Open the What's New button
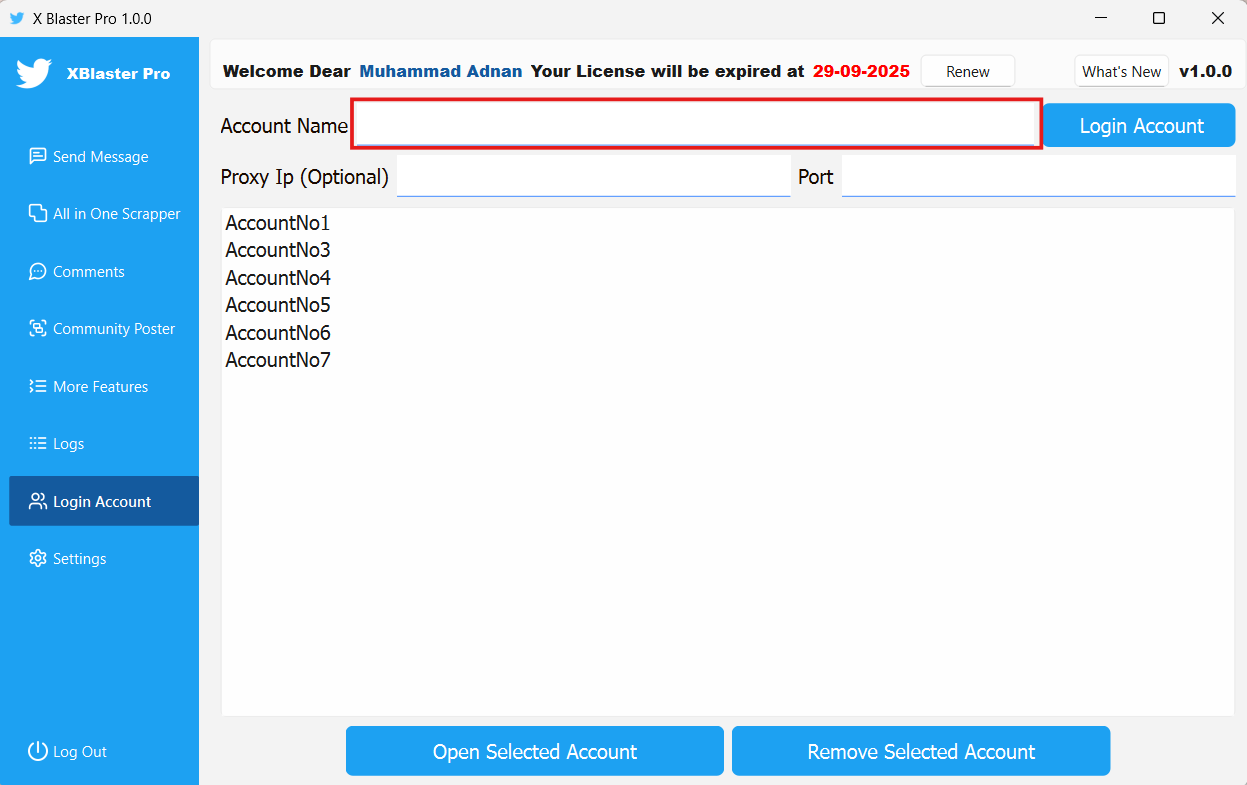This screenshot has width=1247, height=785. [1121, 71]
